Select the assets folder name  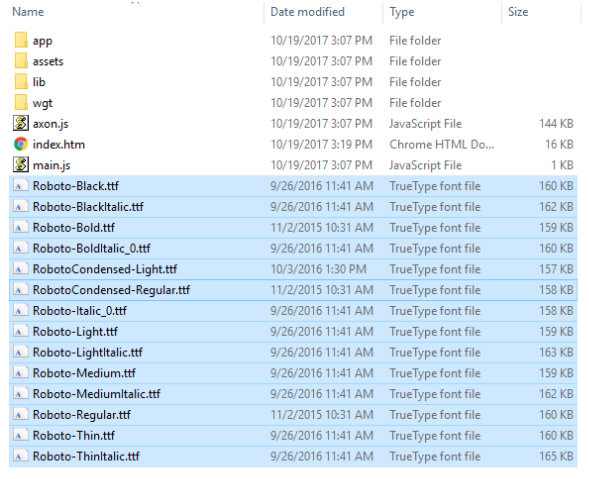48,61
